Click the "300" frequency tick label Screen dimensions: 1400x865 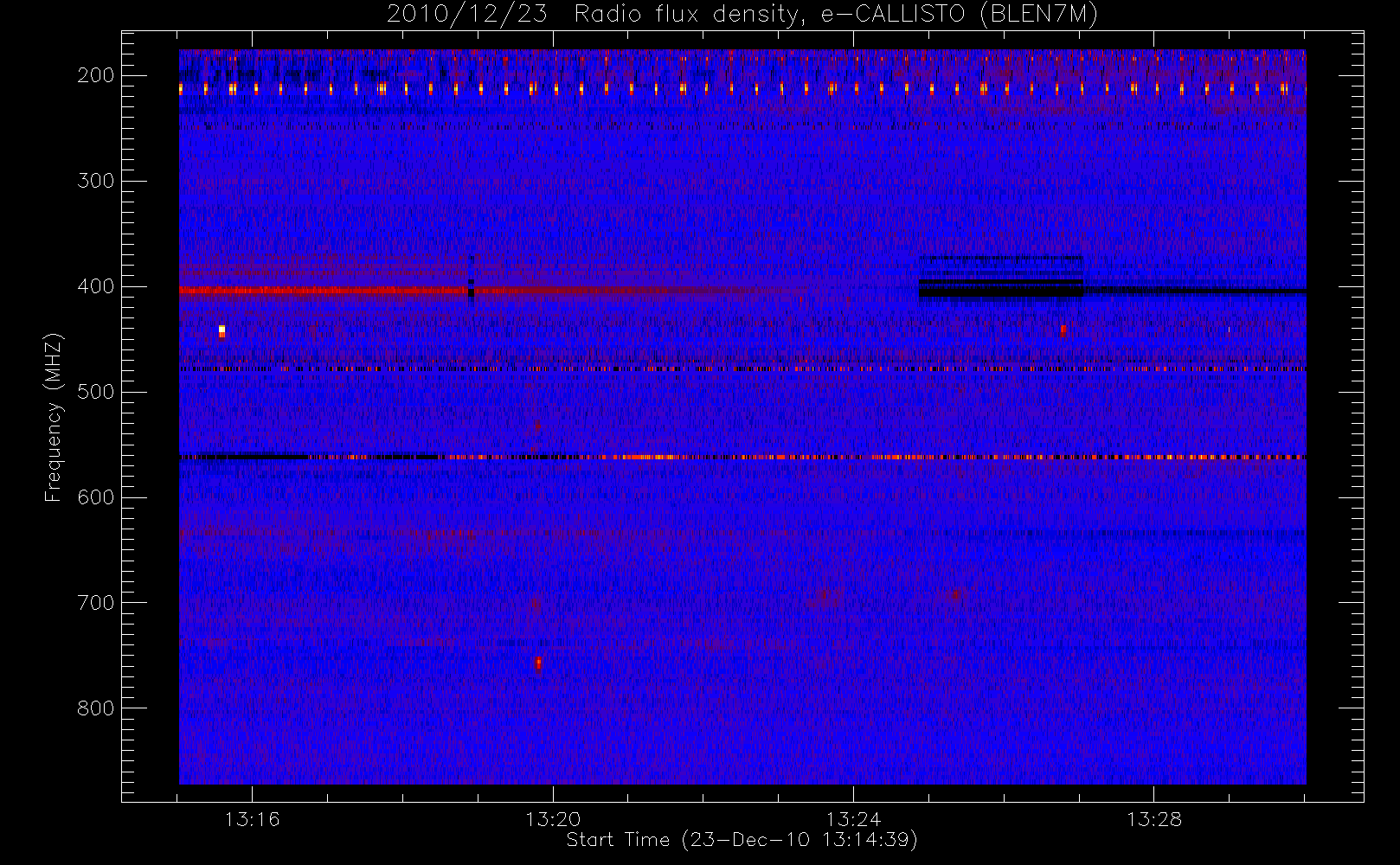[x=96, y=181]
